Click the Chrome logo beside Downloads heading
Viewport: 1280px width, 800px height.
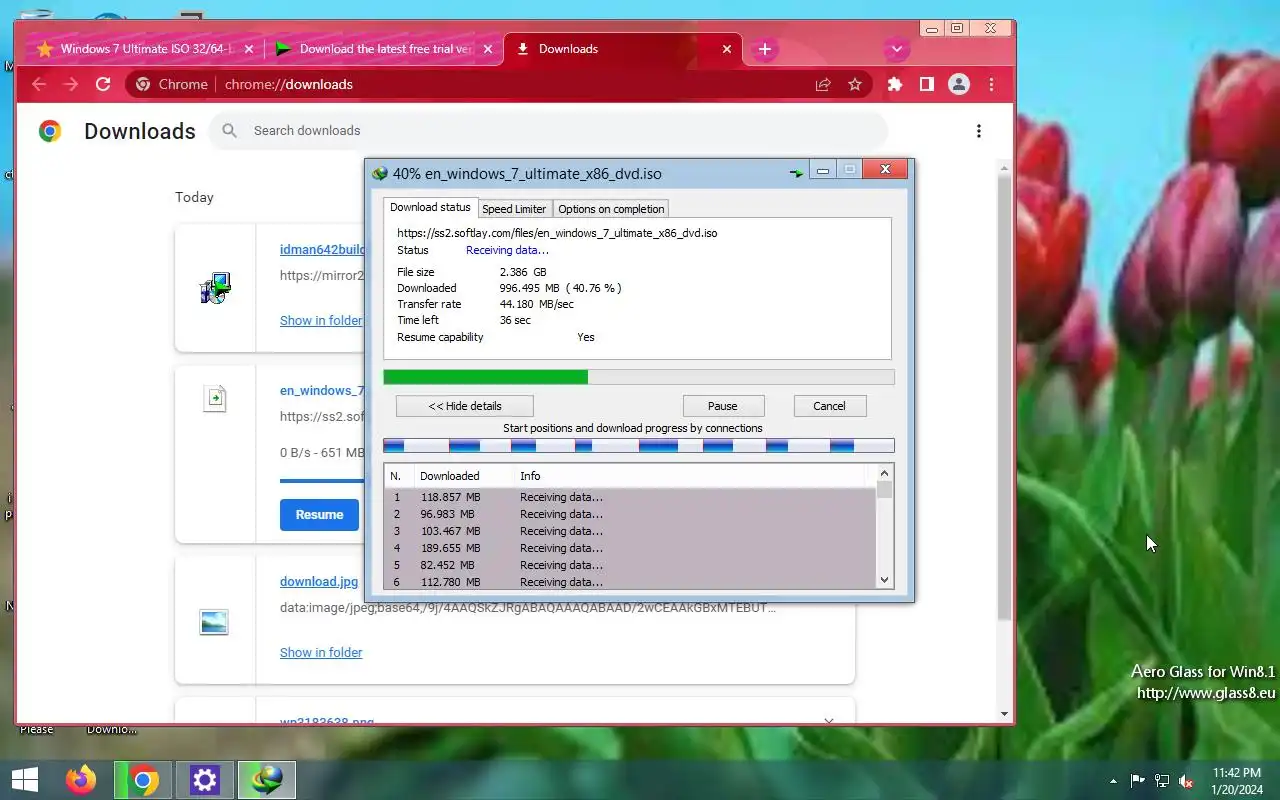click(x=50, y=131)
